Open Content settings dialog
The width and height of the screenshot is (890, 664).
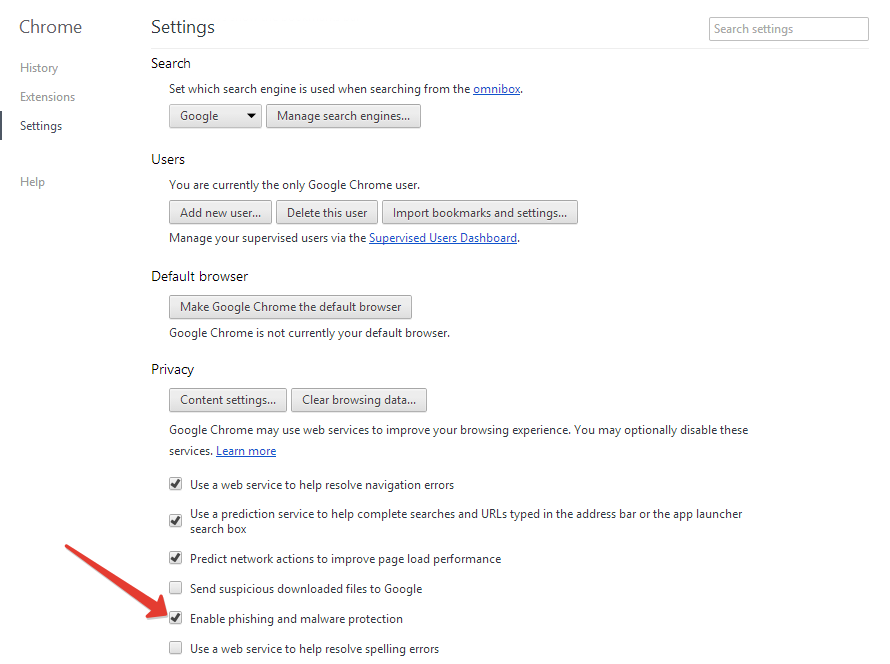(x=228, y=400)
